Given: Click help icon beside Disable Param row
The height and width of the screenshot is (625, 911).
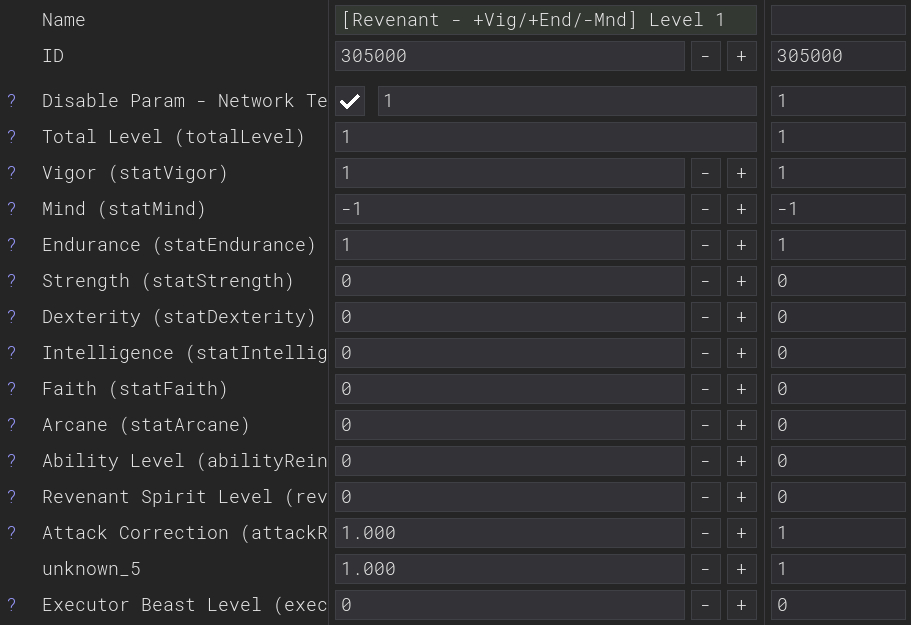Looking at the screenshot, I should (12, 101).
